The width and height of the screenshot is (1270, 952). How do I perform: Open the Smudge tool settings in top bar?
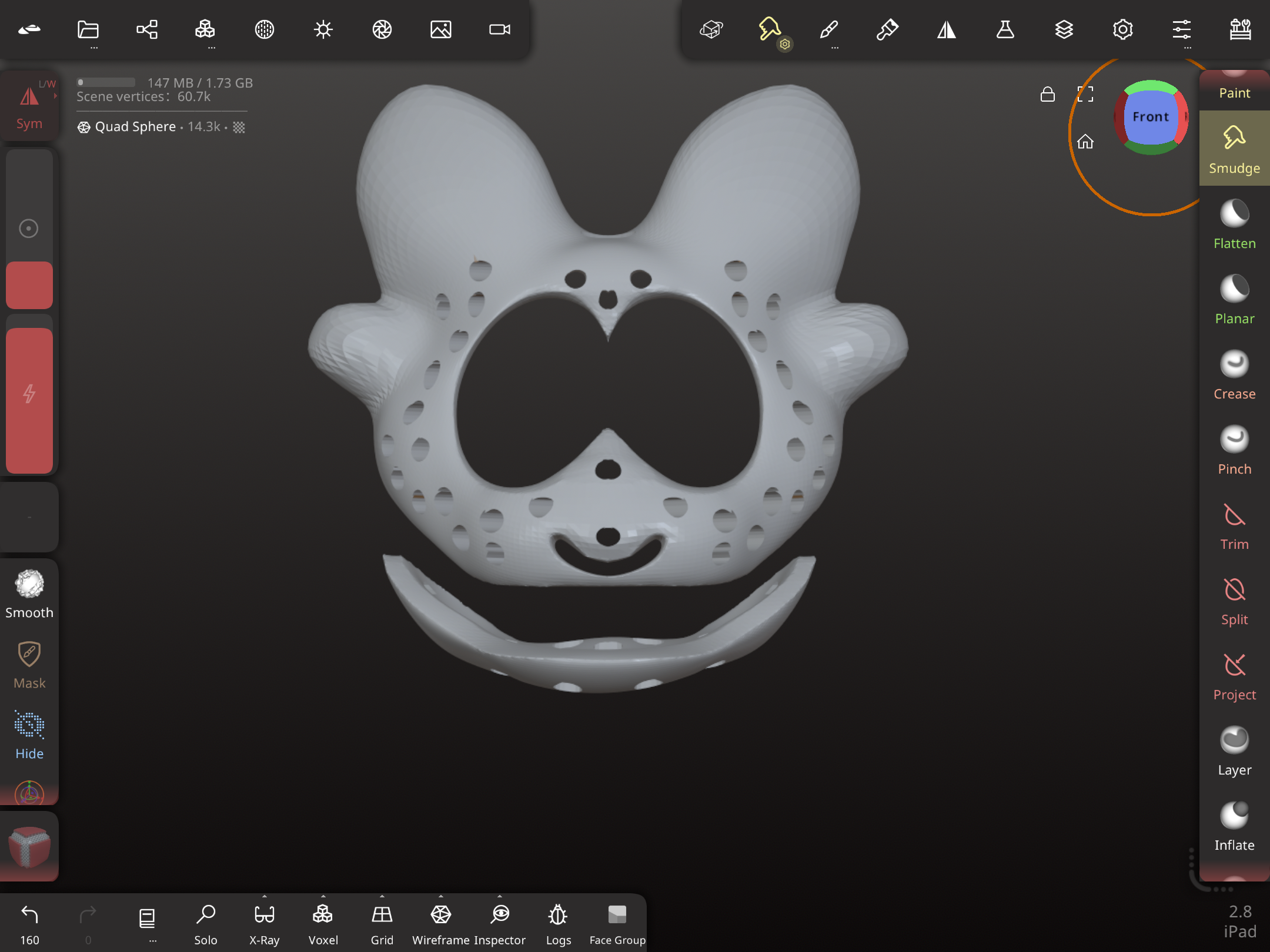tap(770, 29)
